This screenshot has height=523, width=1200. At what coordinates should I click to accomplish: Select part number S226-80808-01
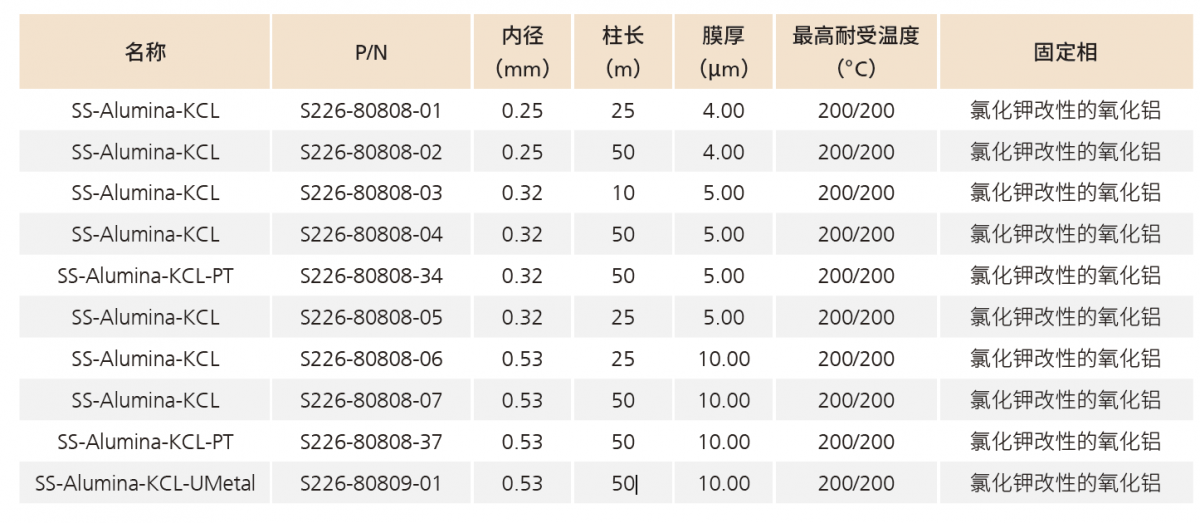[x=371, y=111]
